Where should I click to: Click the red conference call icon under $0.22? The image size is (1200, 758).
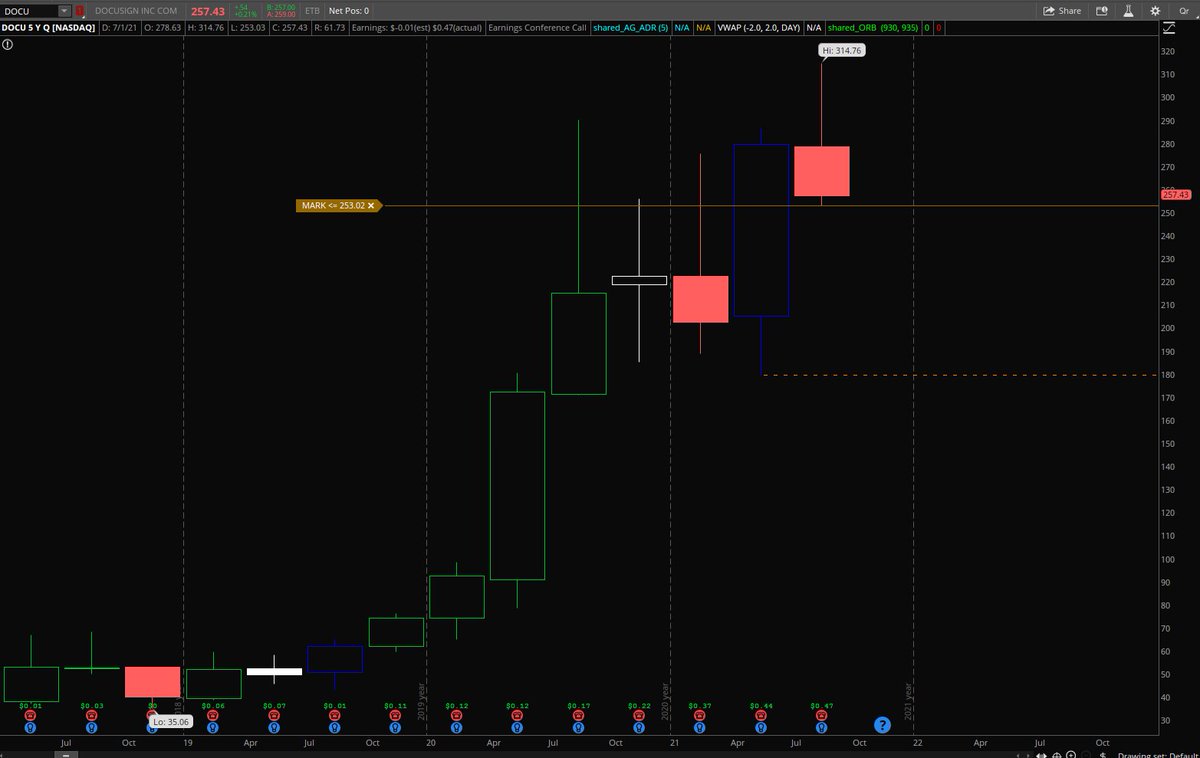tap(639, 715)
